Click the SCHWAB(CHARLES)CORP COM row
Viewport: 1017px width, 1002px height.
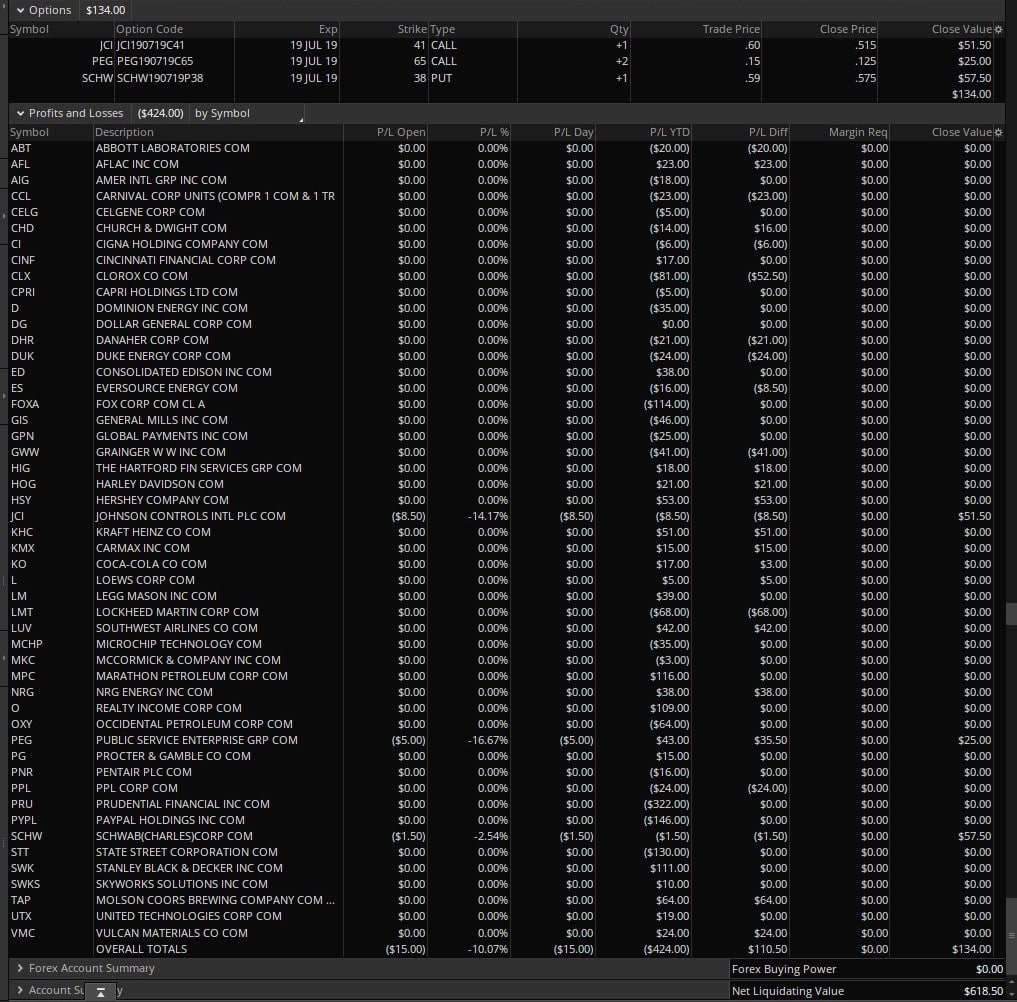tap(501, 837)
